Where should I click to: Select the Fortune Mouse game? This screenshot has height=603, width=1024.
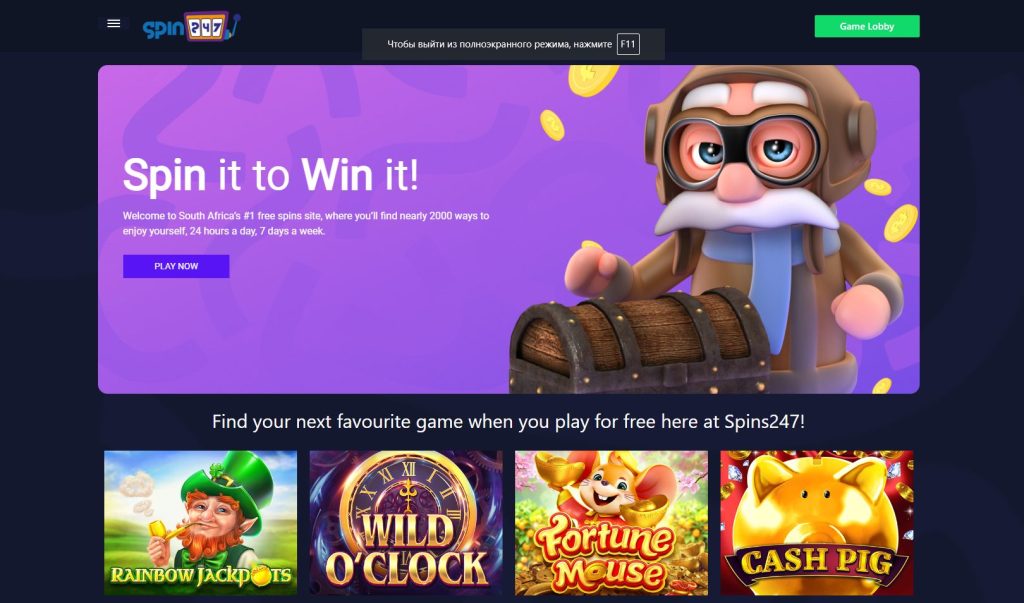611,523
